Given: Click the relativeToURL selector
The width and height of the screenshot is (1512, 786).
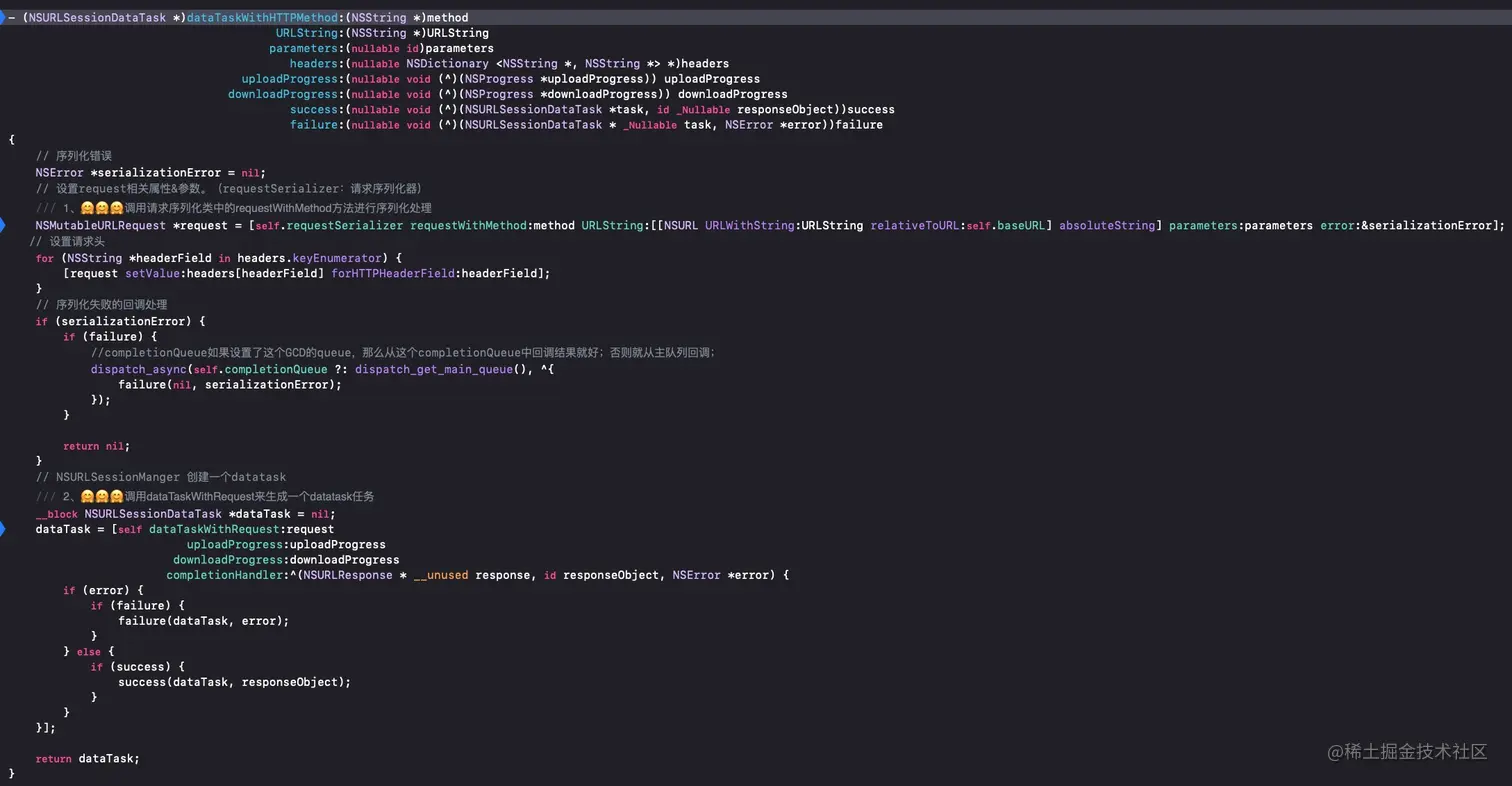Looking at the screenshot, I should pyautogui.click(x=914, y=225).
